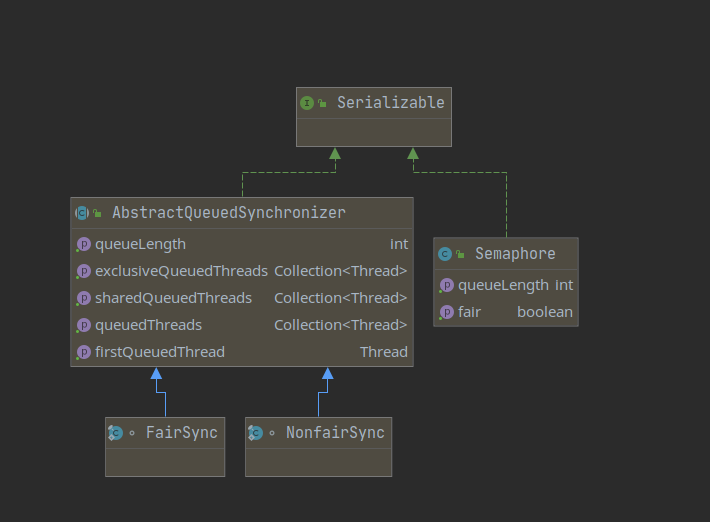Click the property icon for fair

coord(447,312)
